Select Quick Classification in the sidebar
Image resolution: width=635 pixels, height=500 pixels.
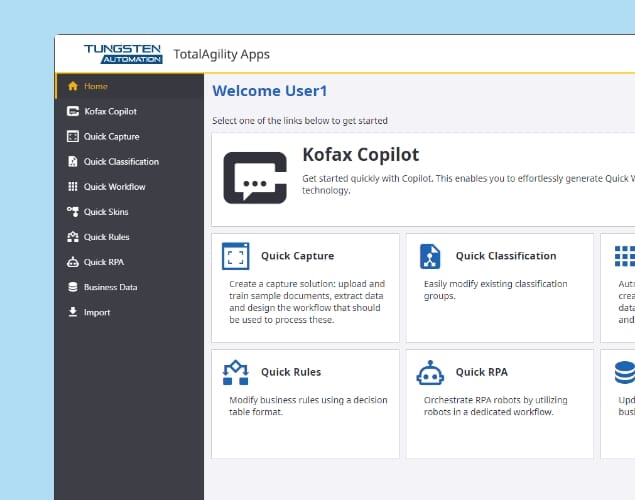129,162
